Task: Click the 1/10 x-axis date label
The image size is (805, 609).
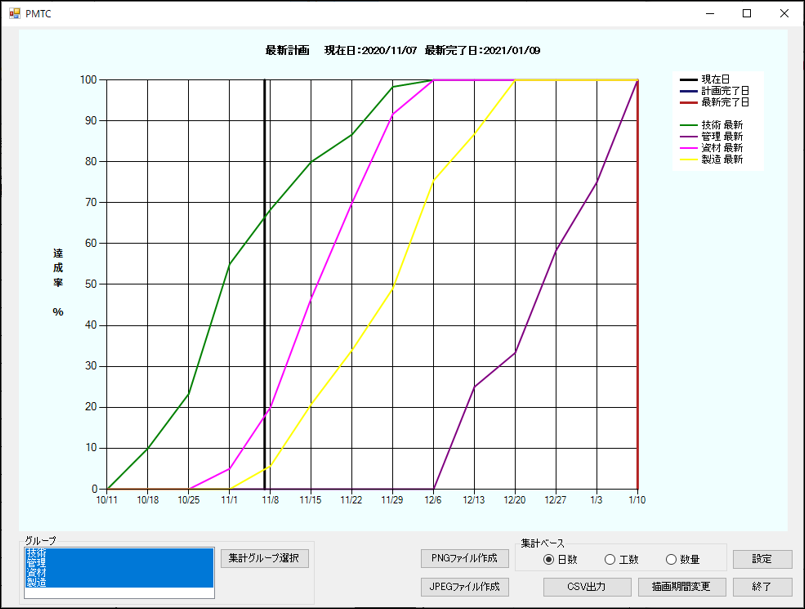Action: tap(637, 500)
